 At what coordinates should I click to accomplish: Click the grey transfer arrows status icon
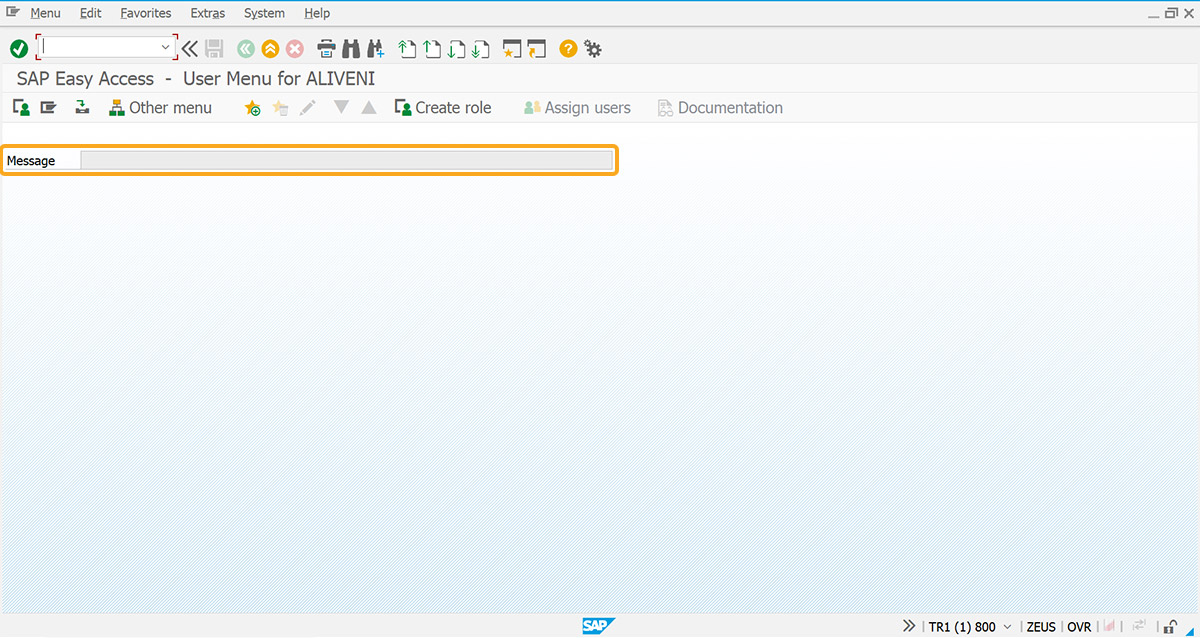1138,626
